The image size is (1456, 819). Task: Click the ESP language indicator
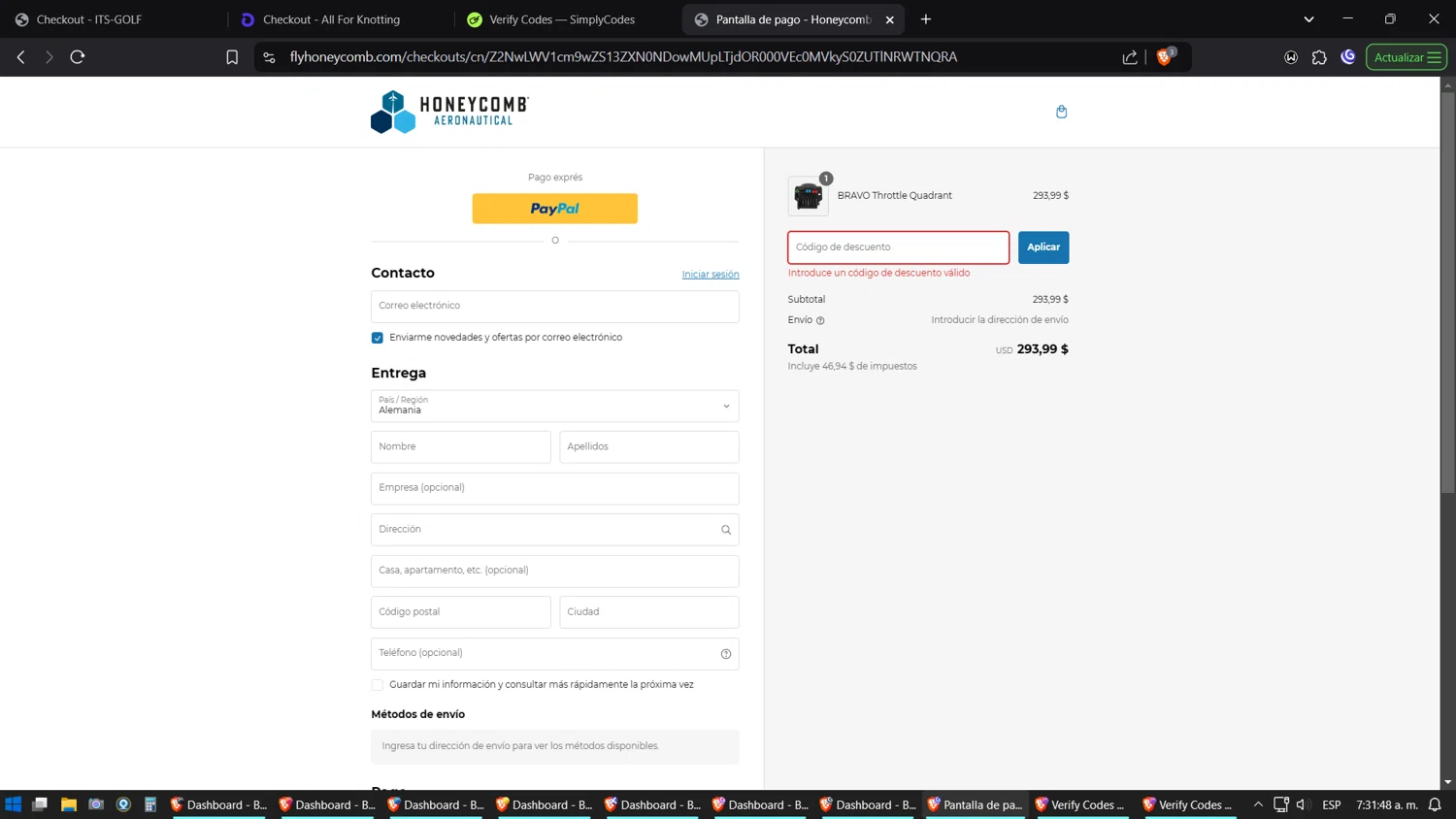1332,804
